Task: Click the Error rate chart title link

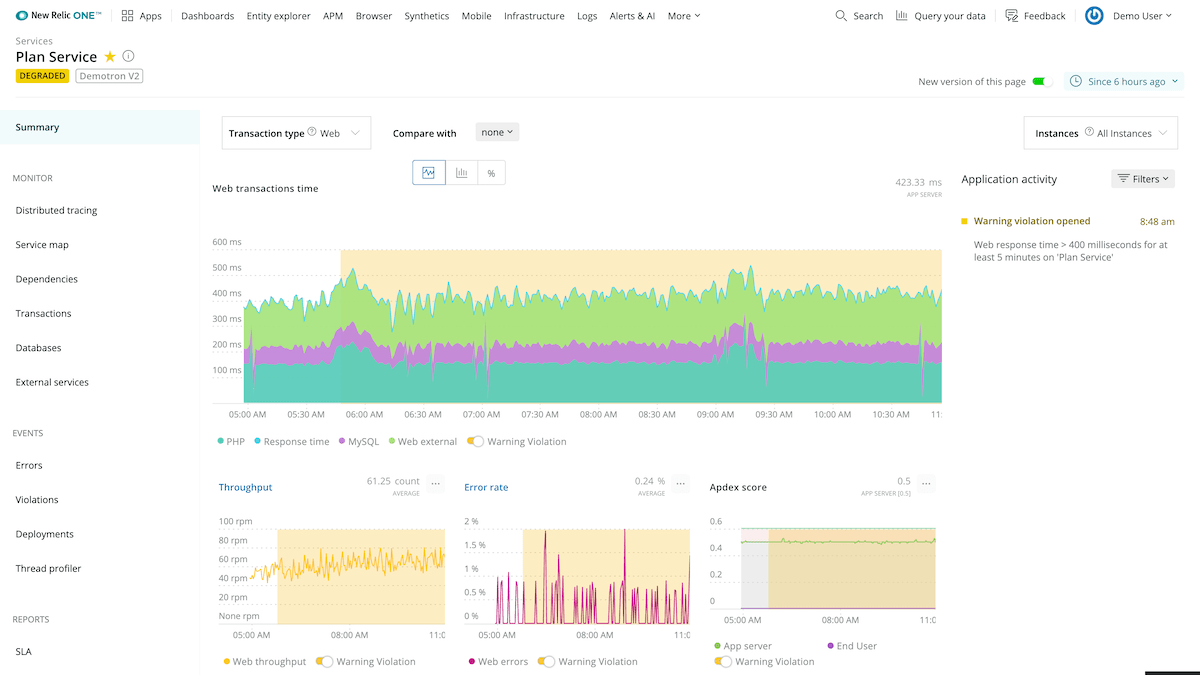Action: (x=486, y=487)
